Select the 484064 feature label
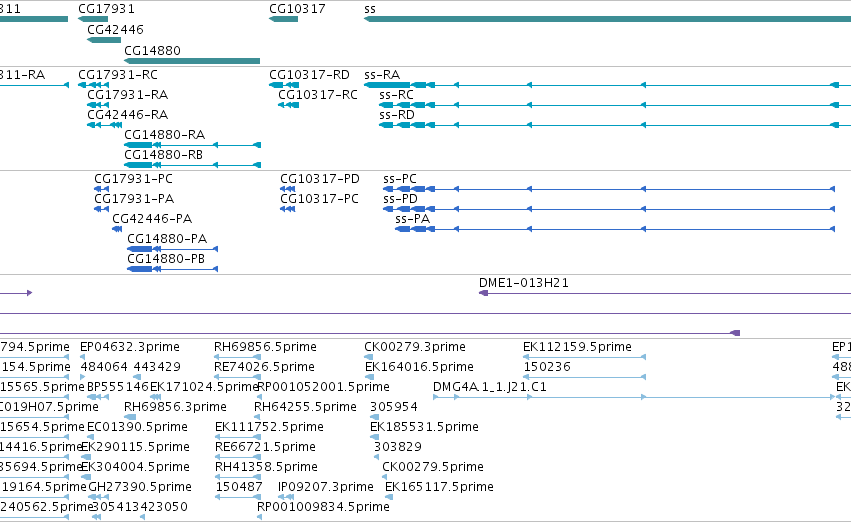 pyautogui.click(x=104, y=367)
